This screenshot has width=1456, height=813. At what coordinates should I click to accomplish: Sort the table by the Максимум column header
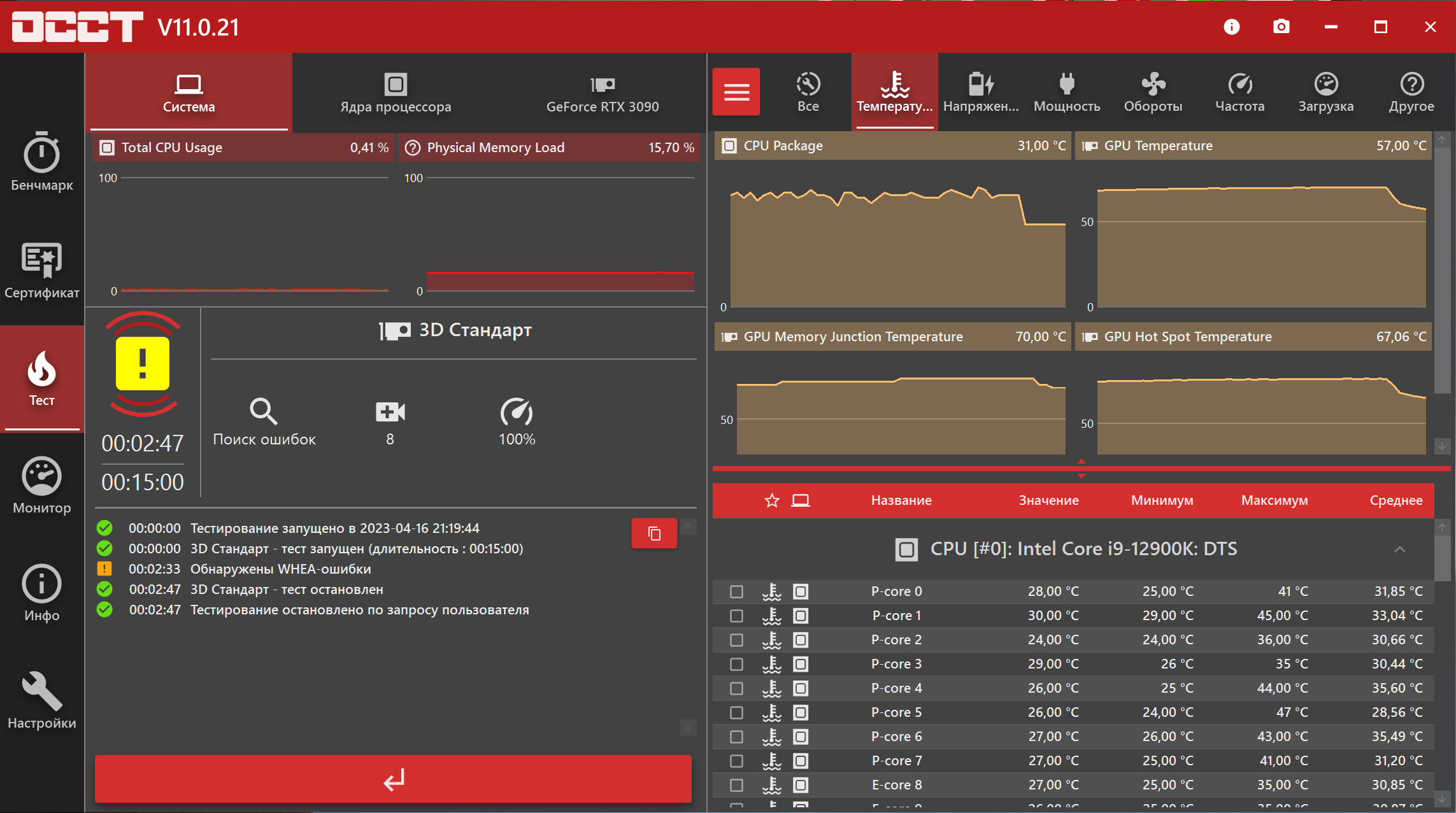pos(1274,500)
